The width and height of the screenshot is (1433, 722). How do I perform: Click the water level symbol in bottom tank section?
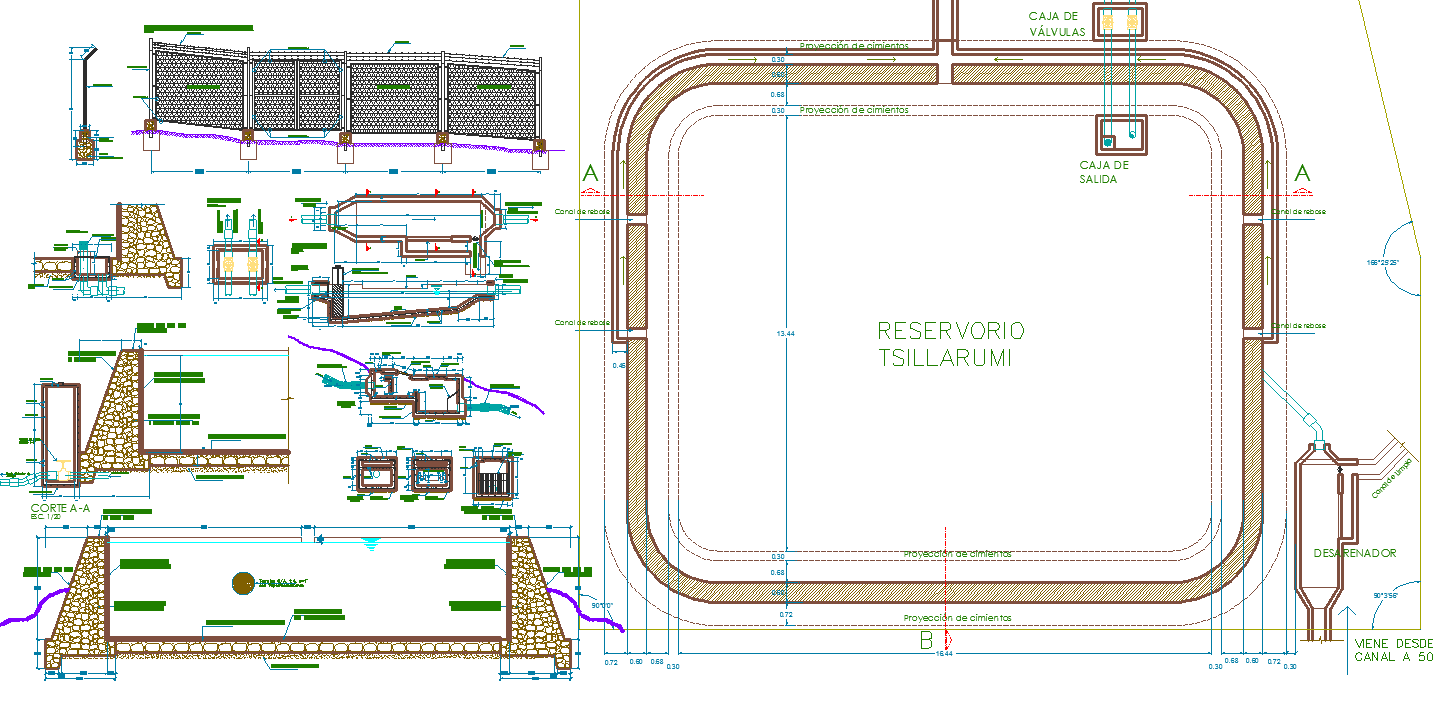point(370,543)
